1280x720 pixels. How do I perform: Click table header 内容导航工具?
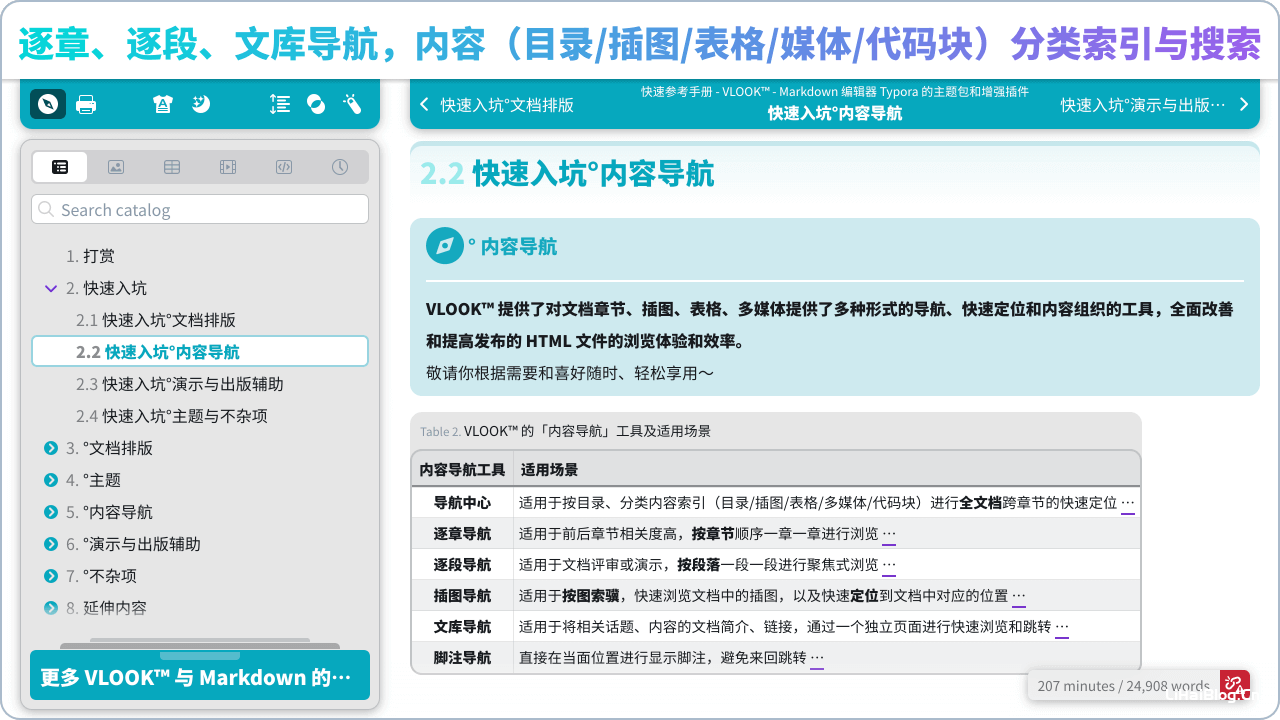point(462,470)
